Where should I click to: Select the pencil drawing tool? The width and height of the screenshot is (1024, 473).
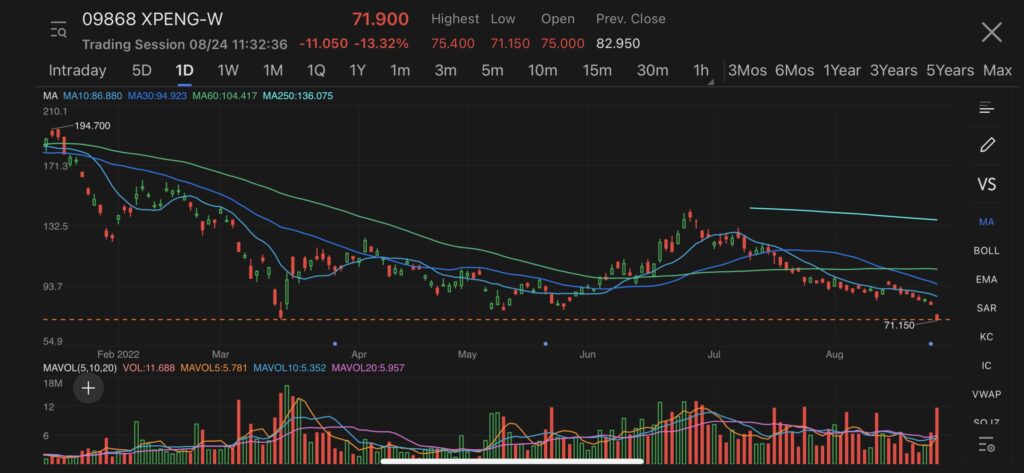(987, 144)
